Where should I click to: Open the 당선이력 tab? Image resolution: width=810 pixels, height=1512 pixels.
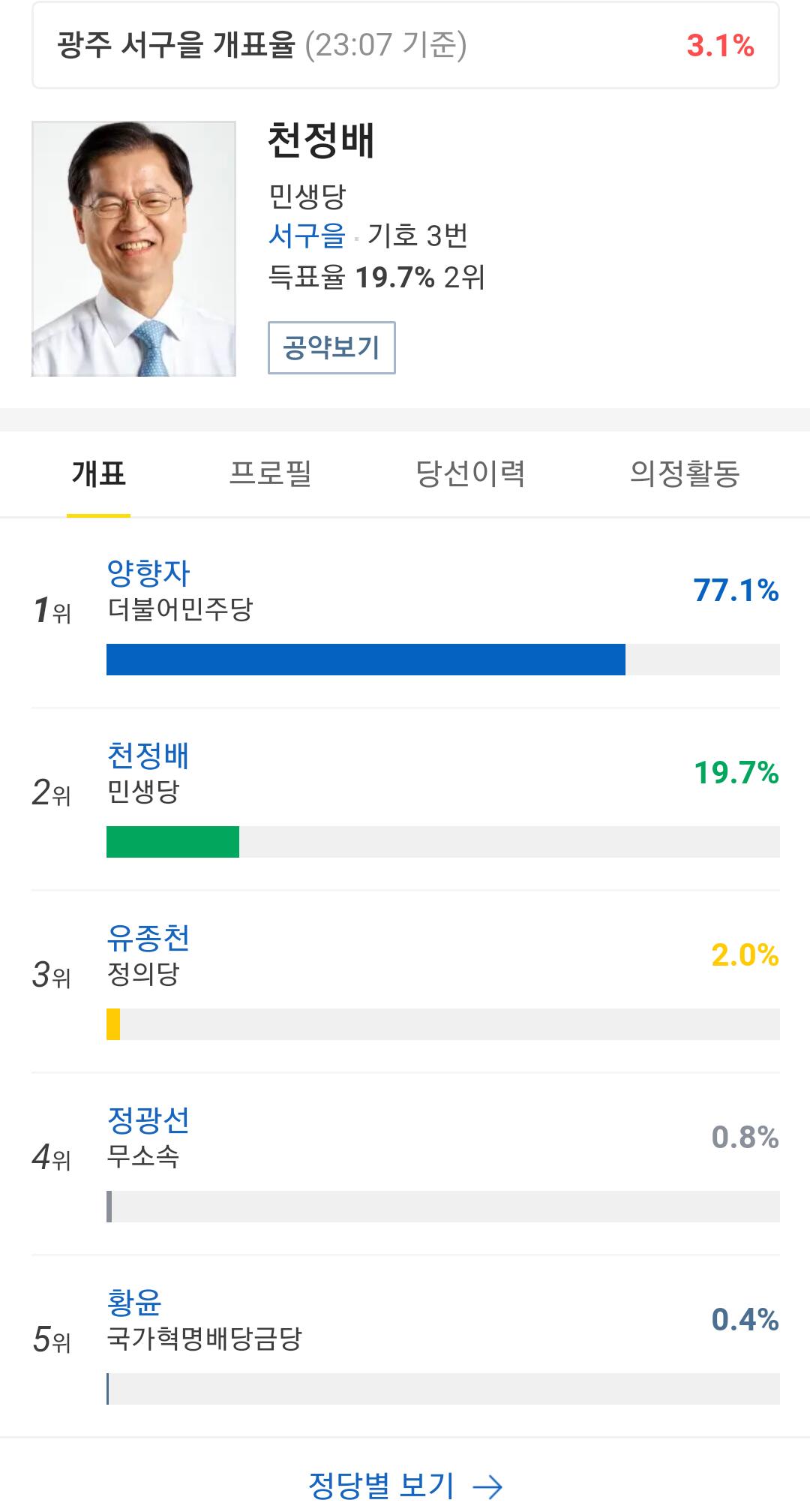pos(470,473)
